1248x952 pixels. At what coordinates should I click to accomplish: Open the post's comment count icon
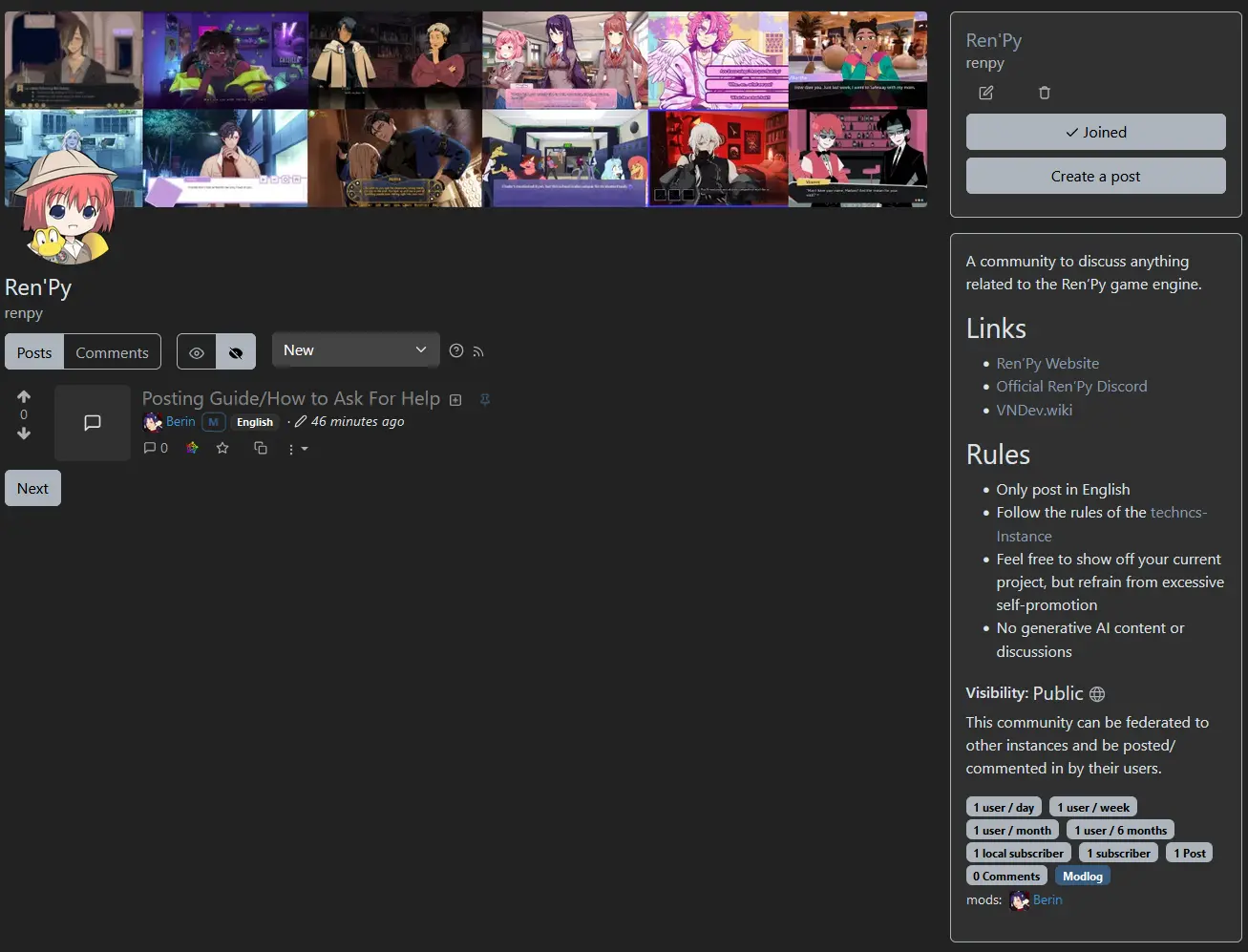click(x=156, y=448)
